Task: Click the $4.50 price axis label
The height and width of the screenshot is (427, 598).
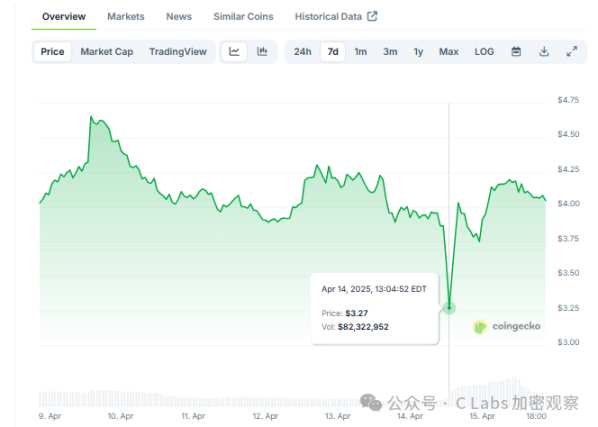Action: coord(568,134)
